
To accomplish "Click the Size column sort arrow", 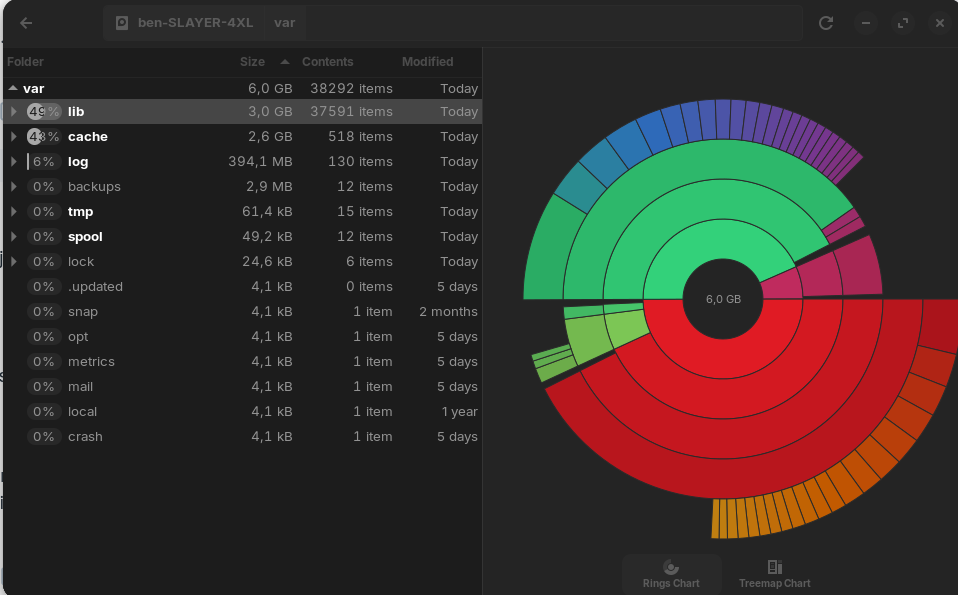I will pyautogui.click(x=285, y=62).
